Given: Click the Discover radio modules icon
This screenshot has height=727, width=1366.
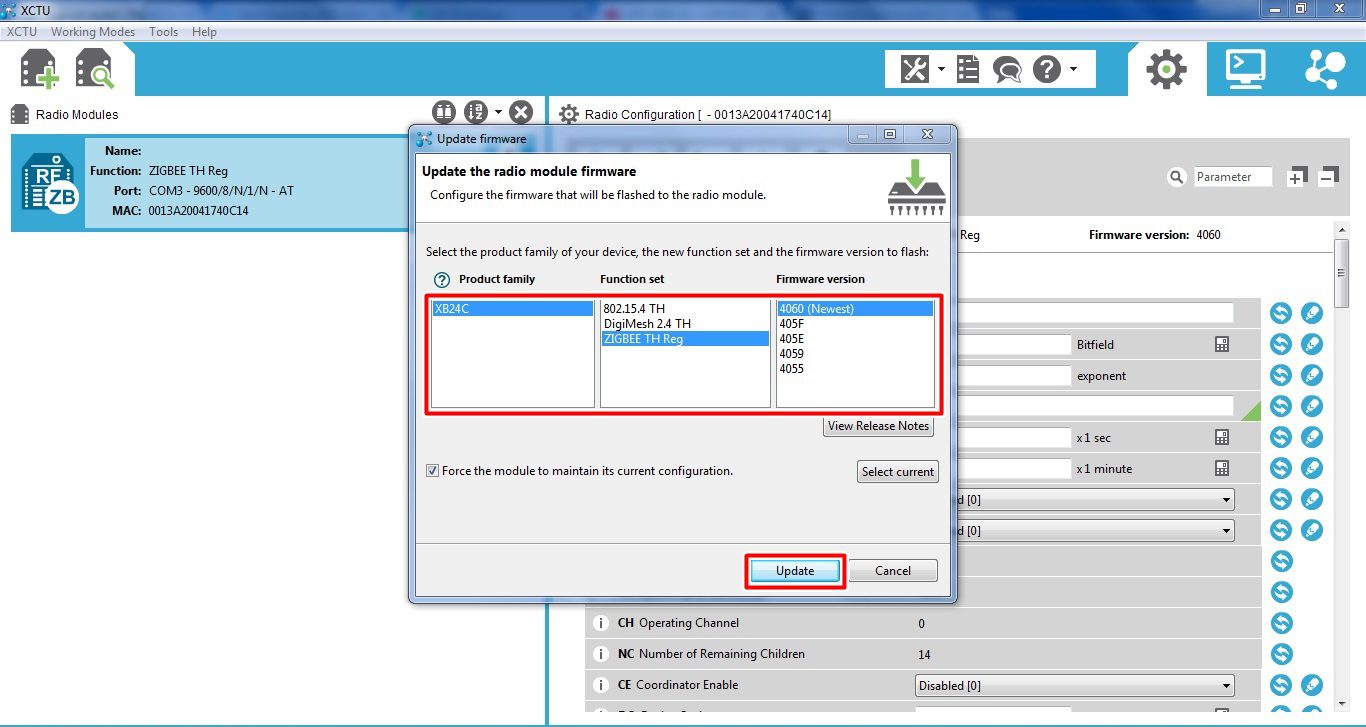Looking at the screenshot, I should click(95, 69).
